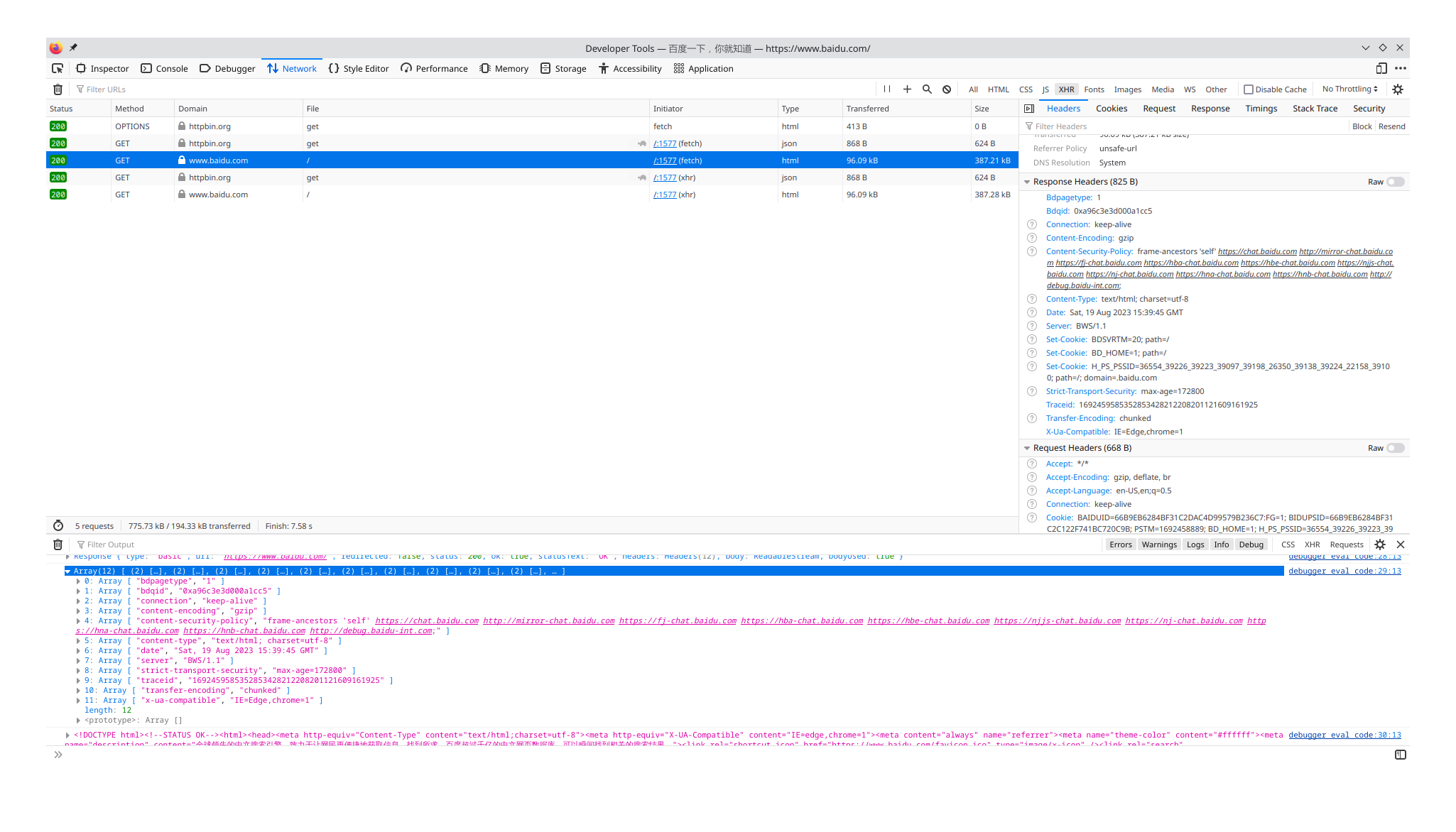Open the No Throttling dropdown
Screen dimensions: 1456x832
pyautogui.click(x=1349, y=89)
